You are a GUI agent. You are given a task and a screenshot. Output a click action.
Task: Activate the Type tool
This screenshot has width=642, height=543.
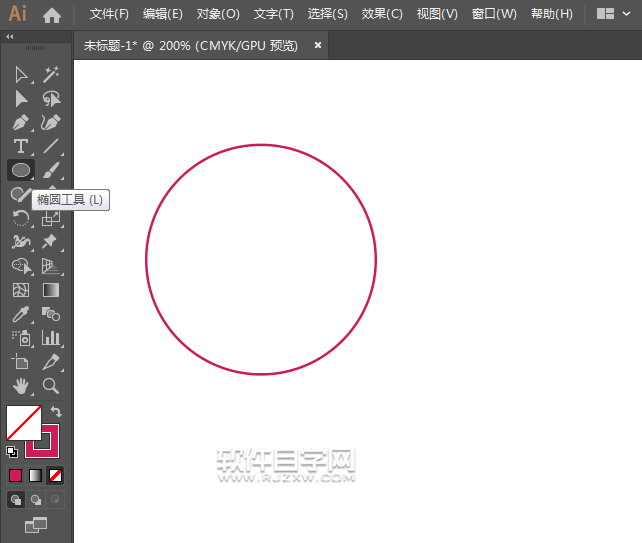point(20,146)
